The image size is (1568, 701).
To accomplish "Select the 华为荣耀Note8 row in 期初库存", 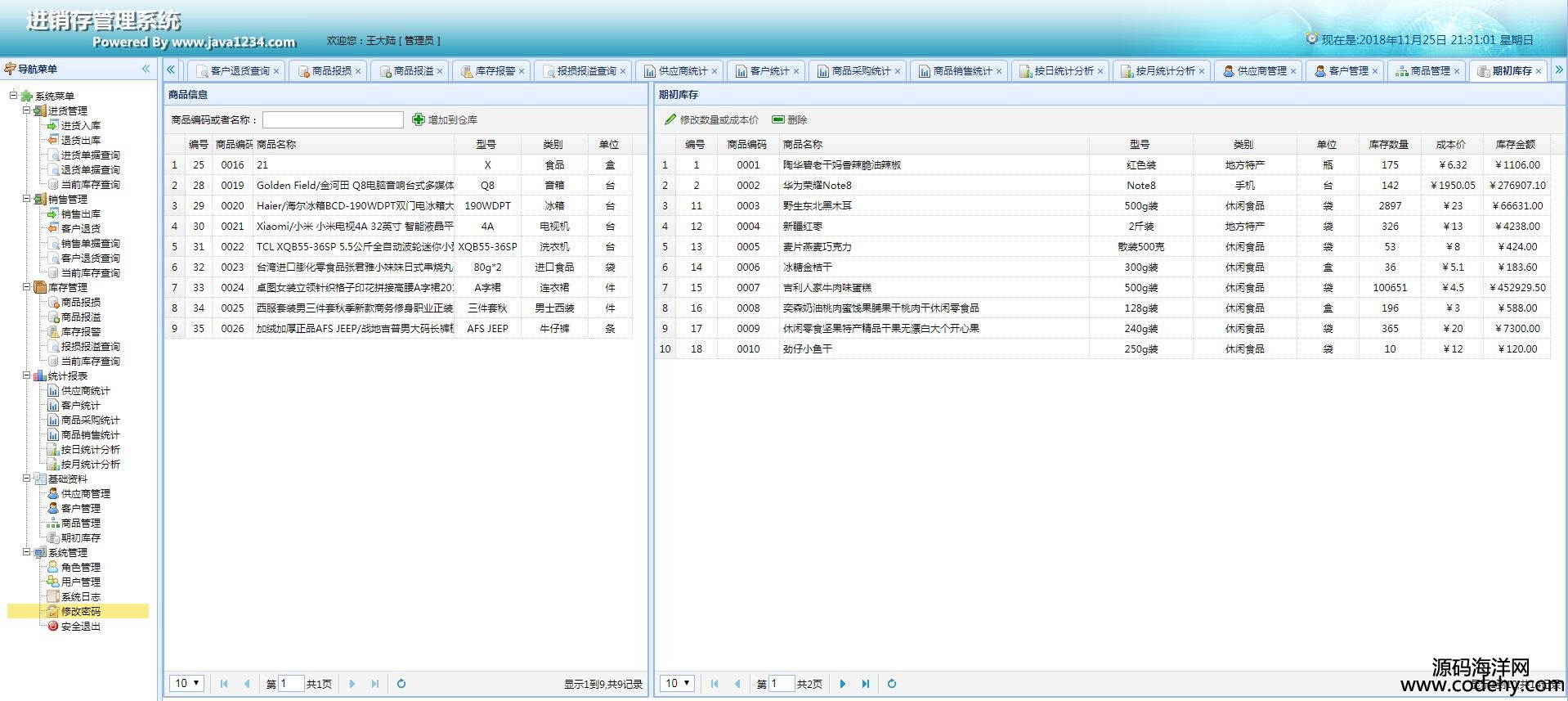I will 818,186.
